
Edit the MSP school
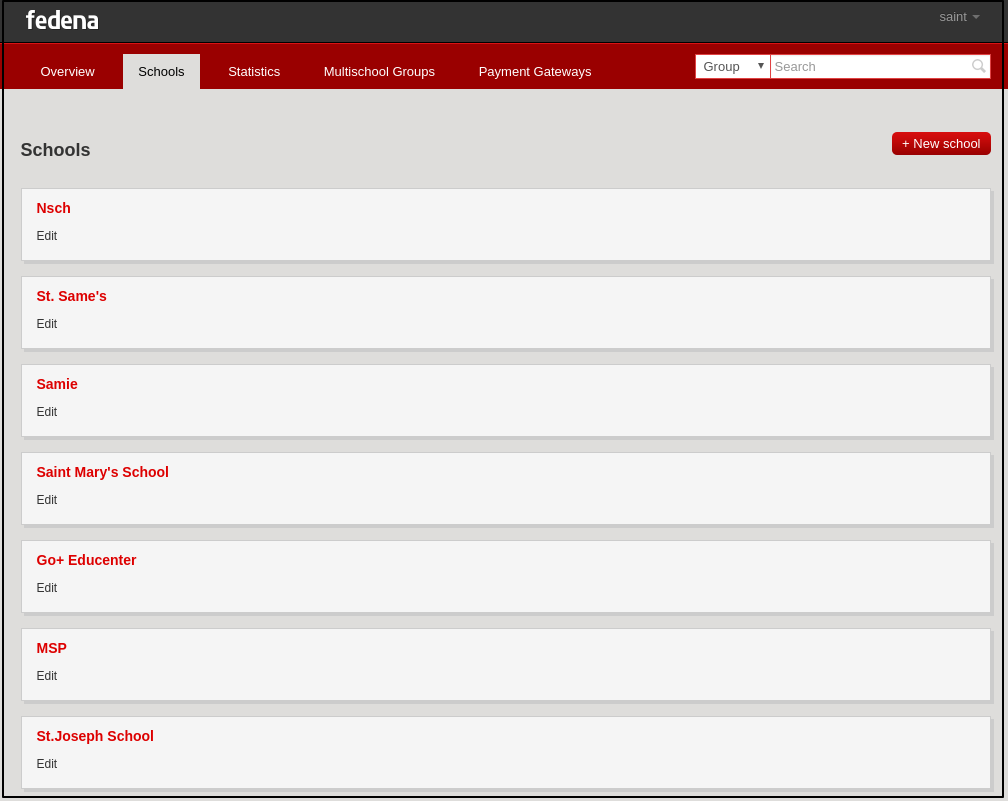click(x=47, y=676)
